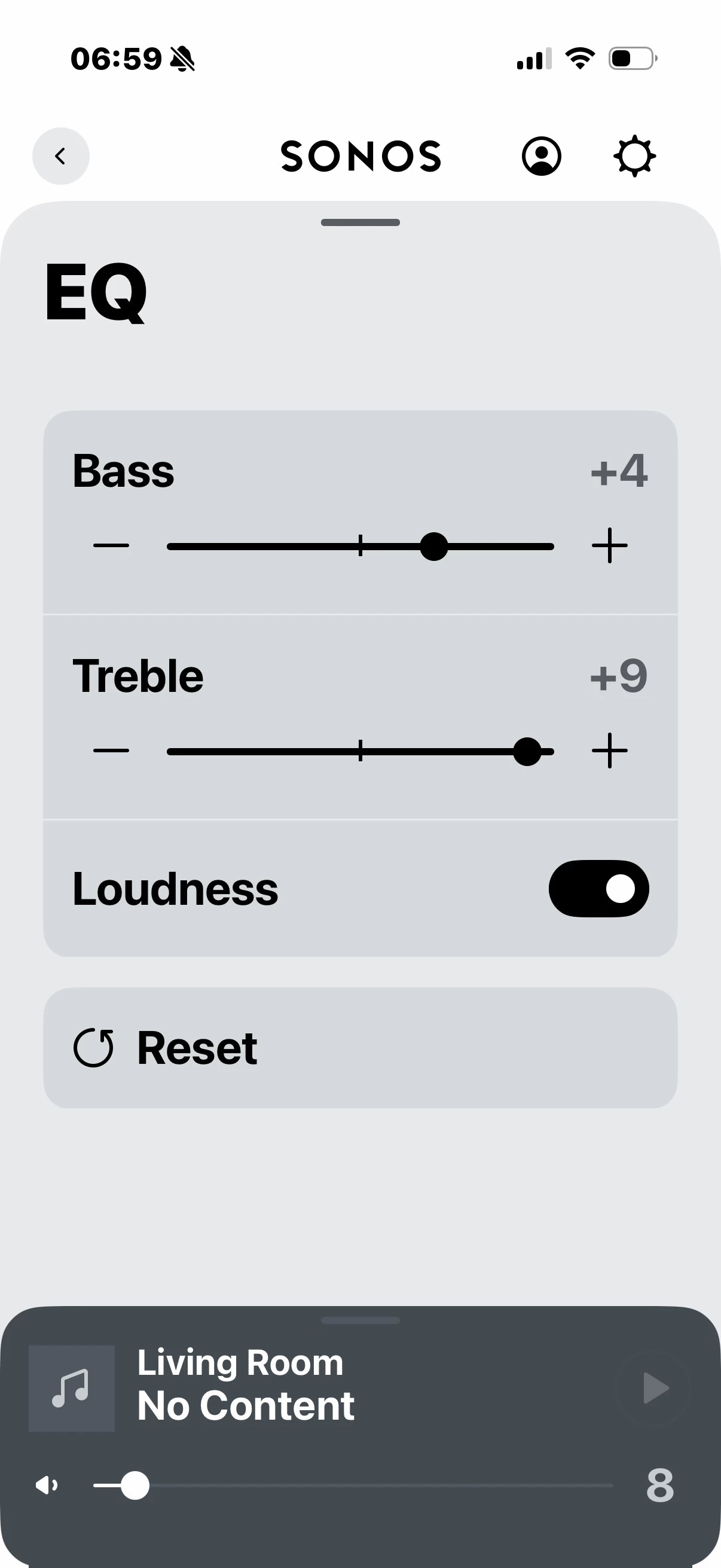Tap the music note album thumbnail

click(71, 1389)
